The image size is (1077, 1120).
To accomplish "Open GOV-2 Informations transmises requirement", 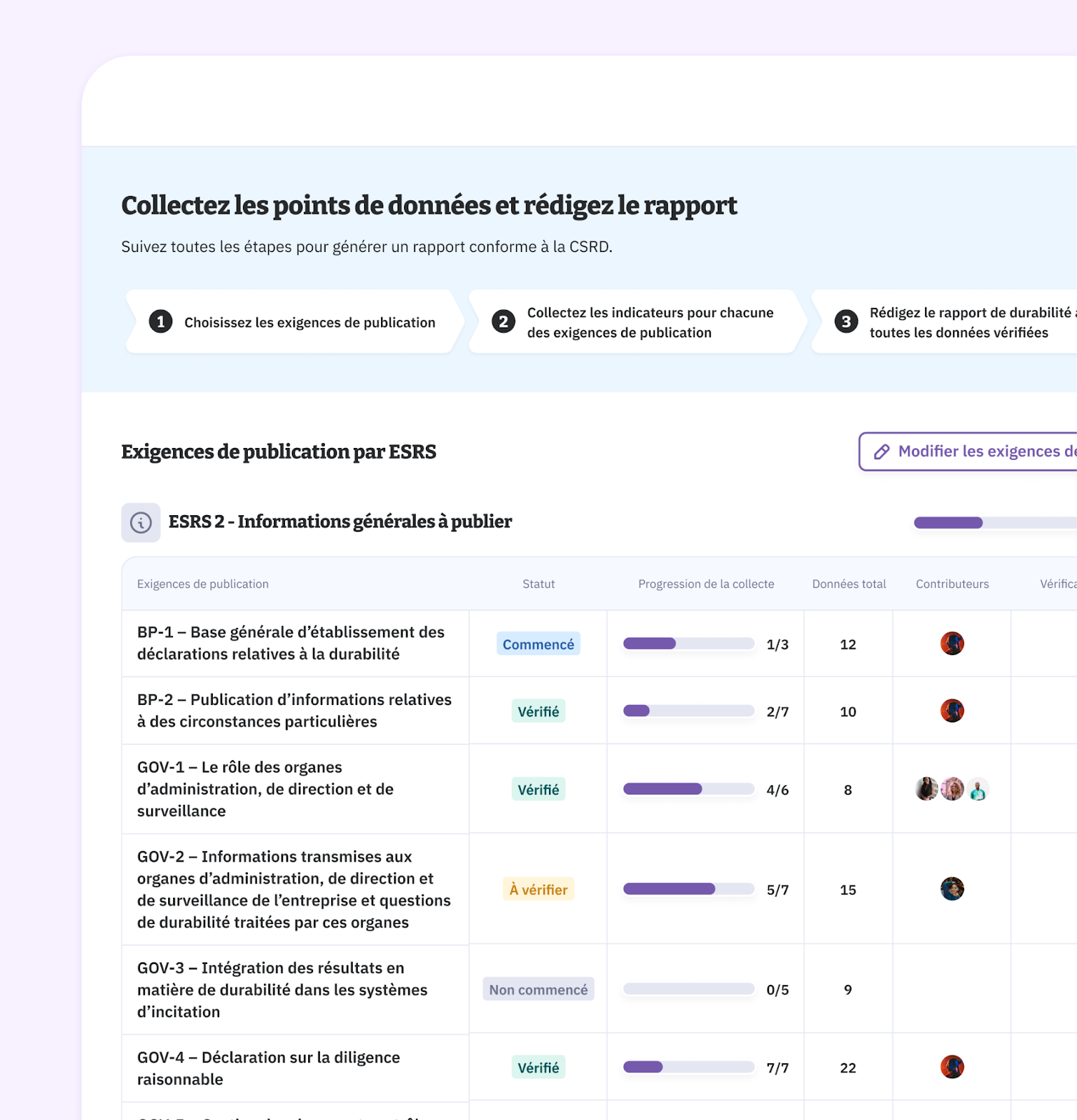I will pos(294,889).
